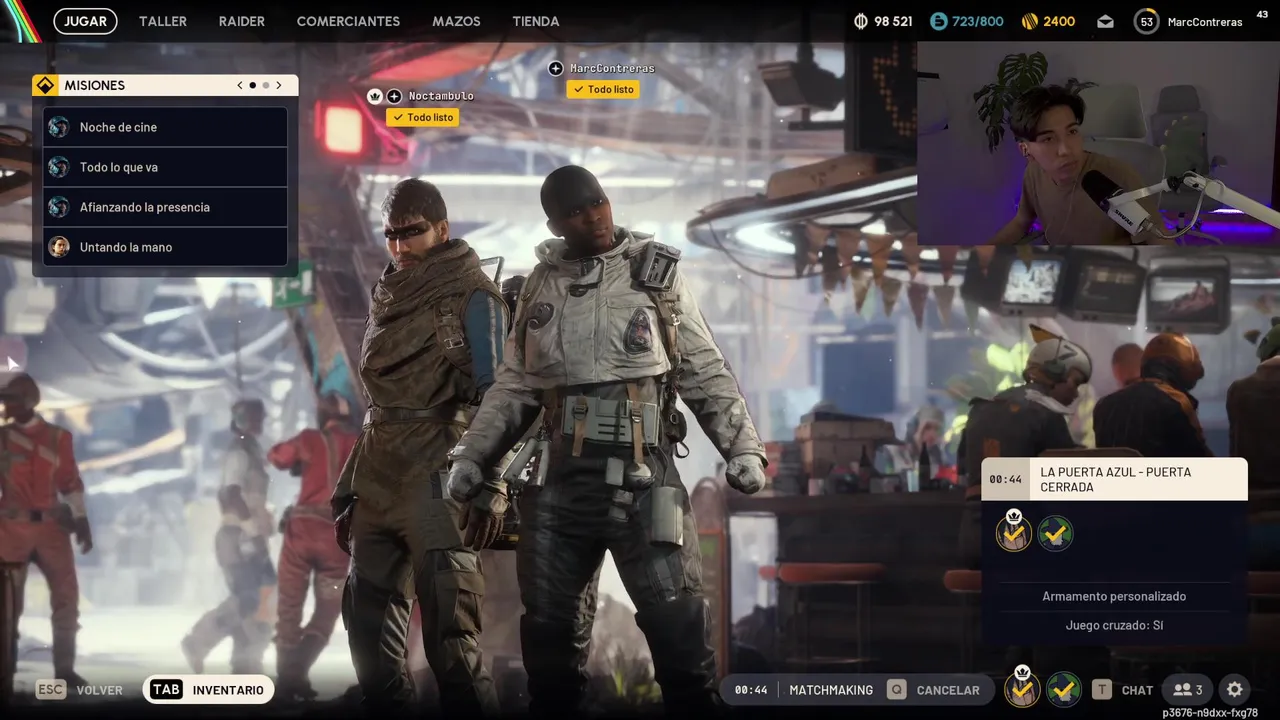The image size is (1280, 720).
Task: Click the green ready avatar in popup
Action: point(1055,533)
